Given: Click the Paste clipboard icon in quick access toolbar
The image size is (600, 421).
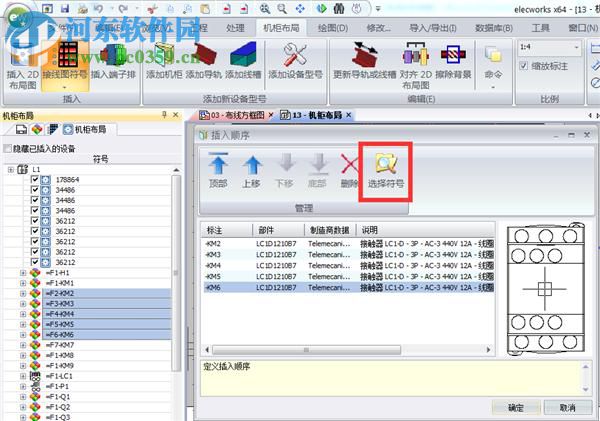Looking at the screenshot, I should (x=205, y=8).
